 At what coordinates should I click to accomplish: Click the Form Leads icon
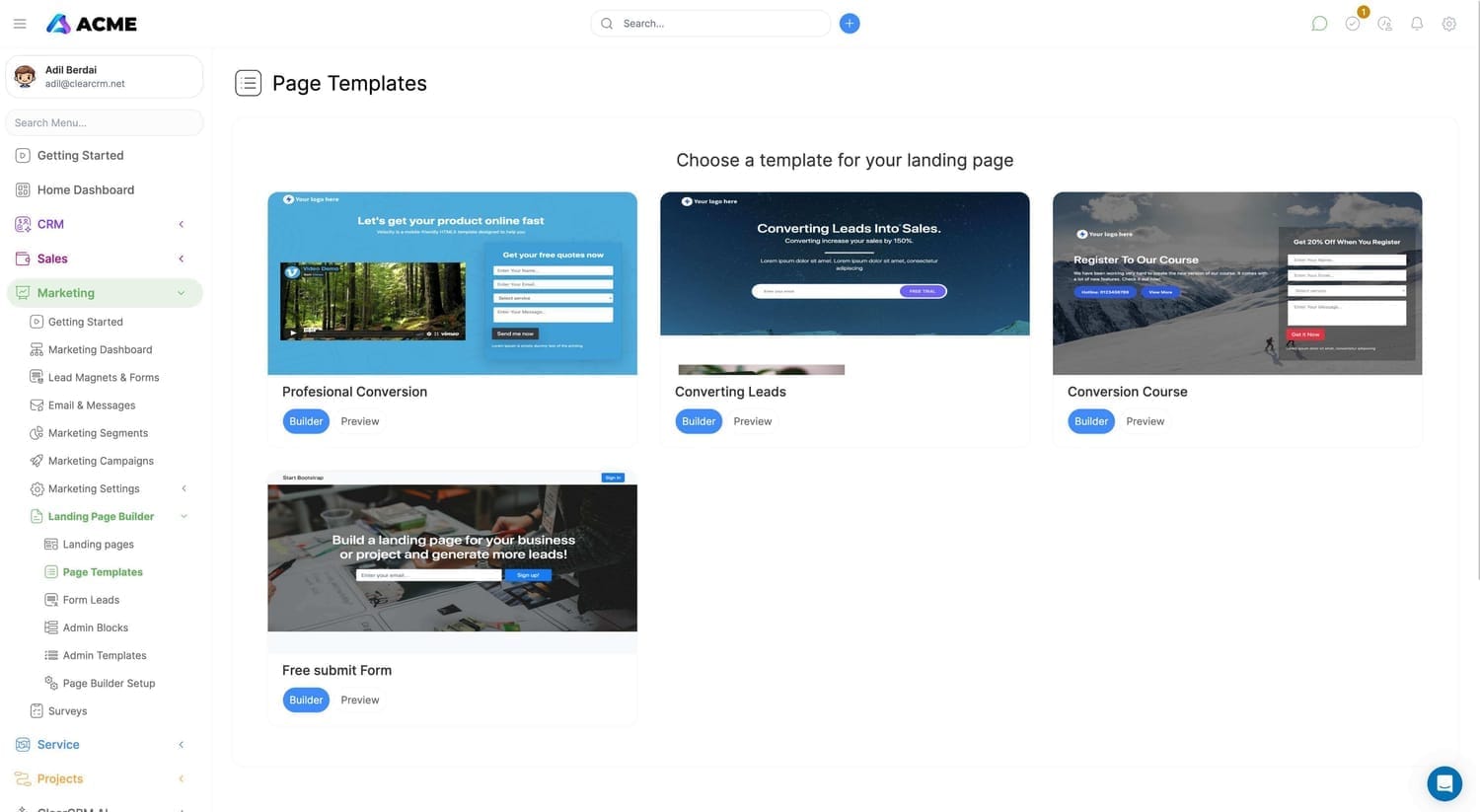(x=51, y=600)
